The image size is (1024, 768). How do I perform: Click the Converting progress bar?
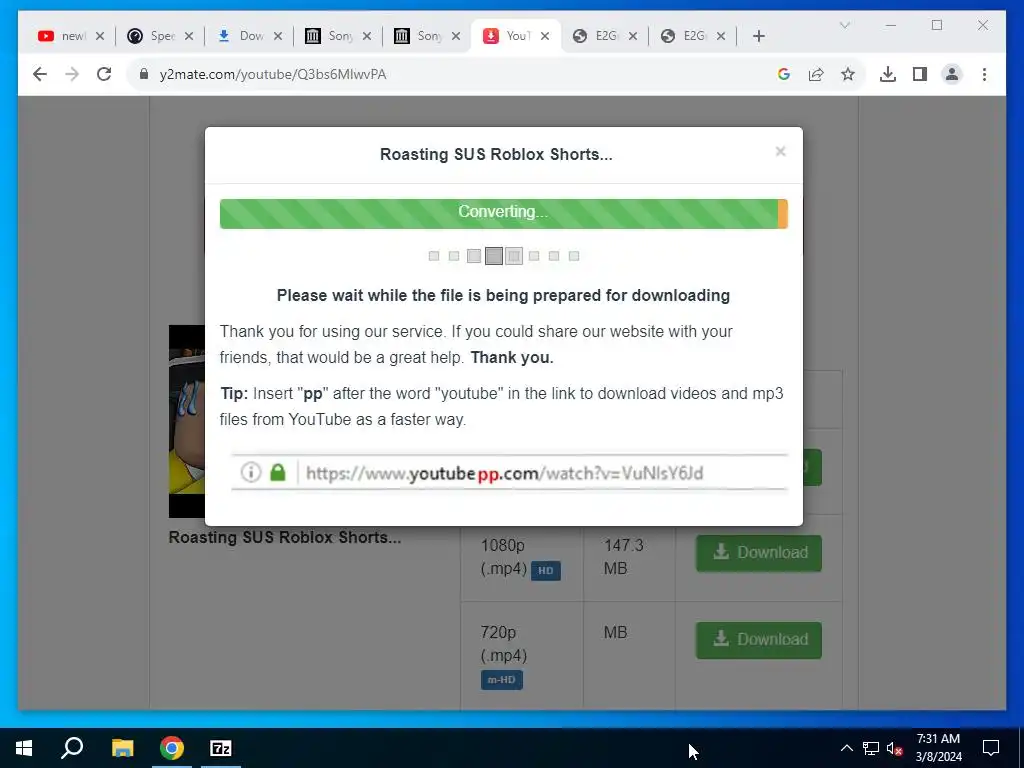504,214
